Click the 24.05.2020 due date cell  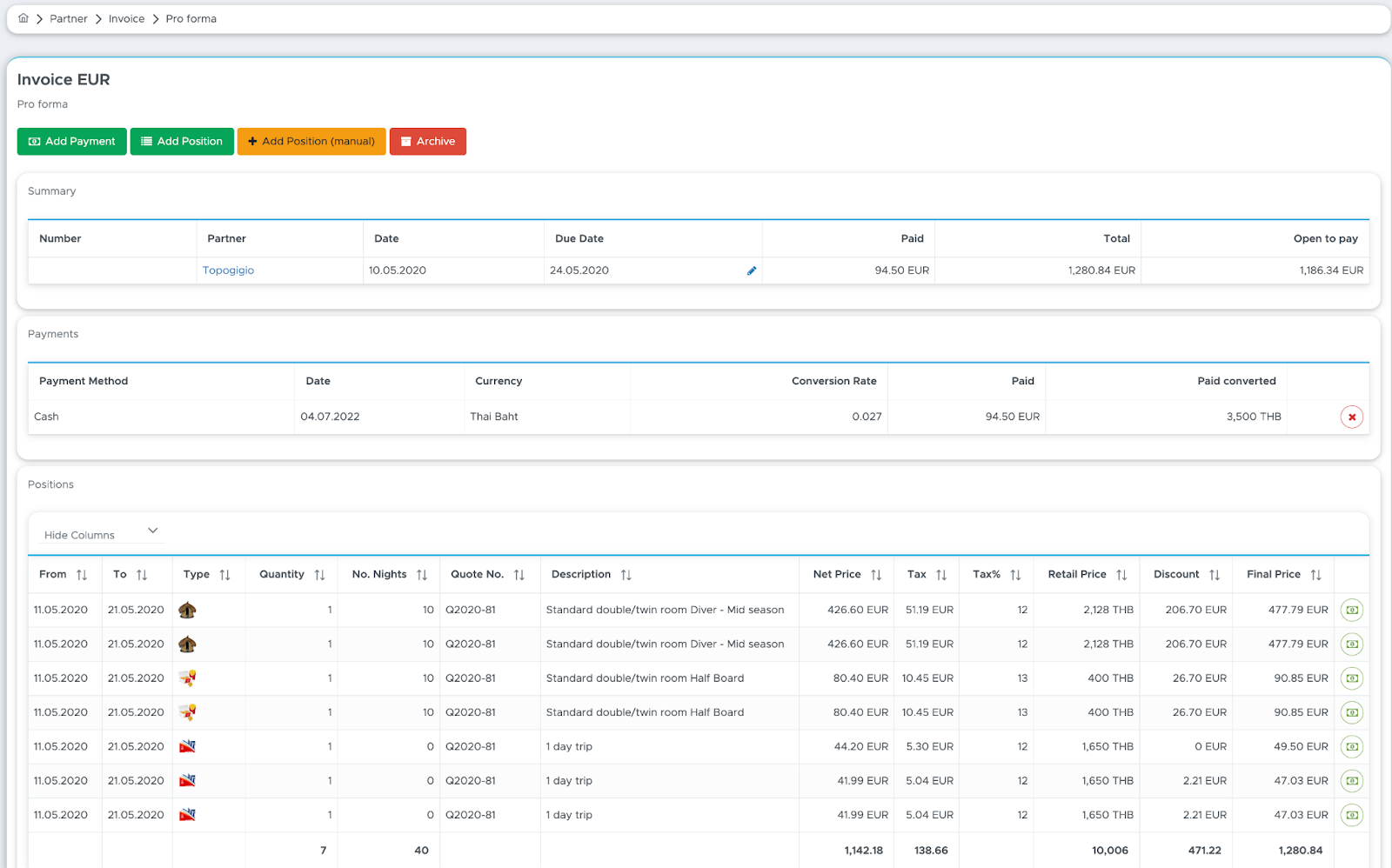[x=652, y=270]
